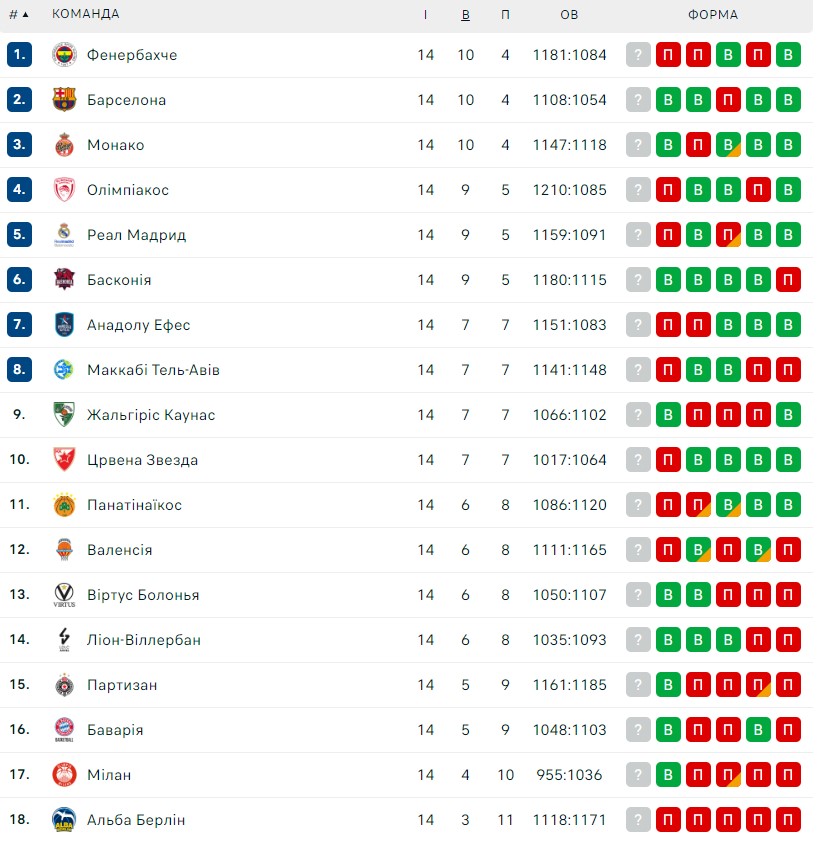Open the Олімпіакос team logo
The height and width of the screenshot is (841, 820).
[x=64, y=190]
